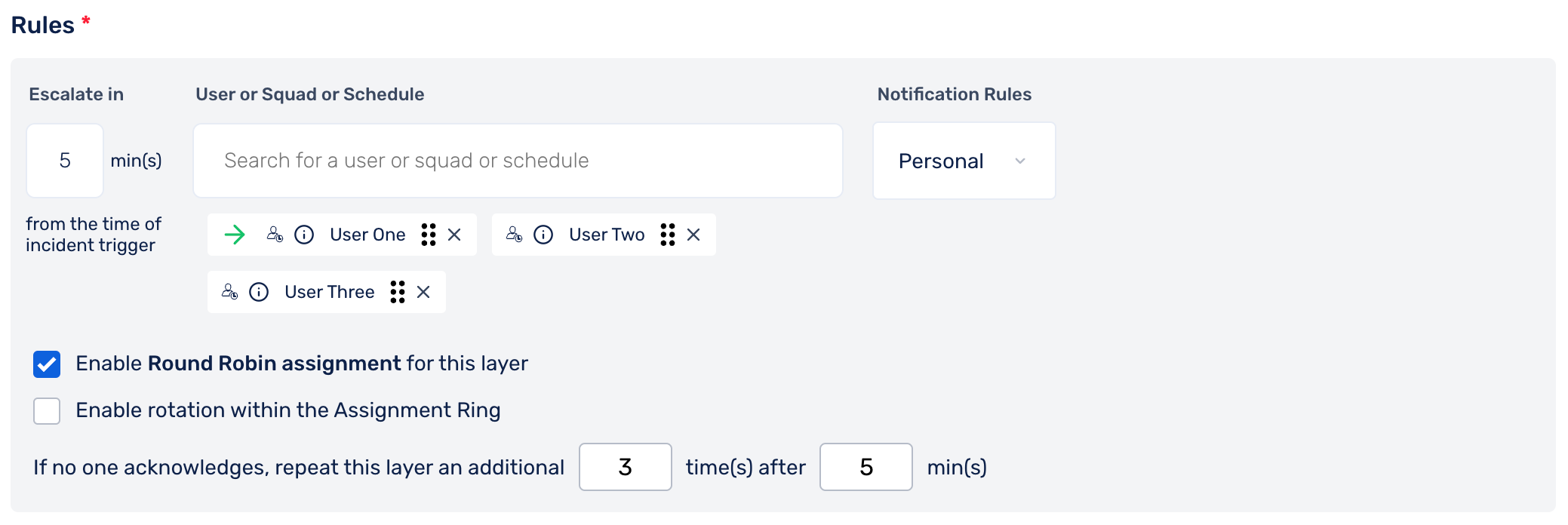Open the info icon for User One
The height and width of the screenshot is (525, 1568).
304,235
